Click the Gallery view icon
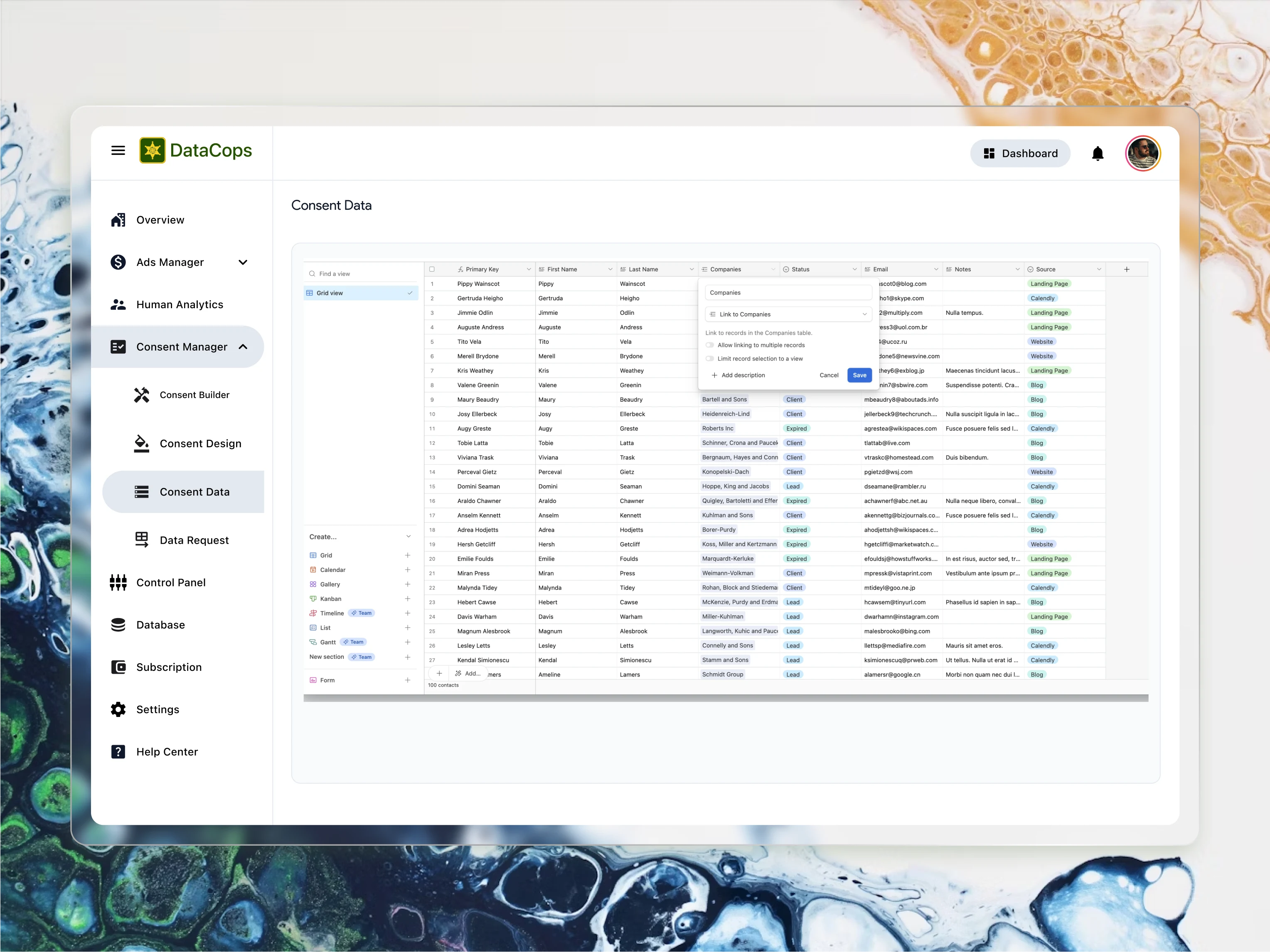The height and width of the screenshot is (952, 1270). coord(313,584)
